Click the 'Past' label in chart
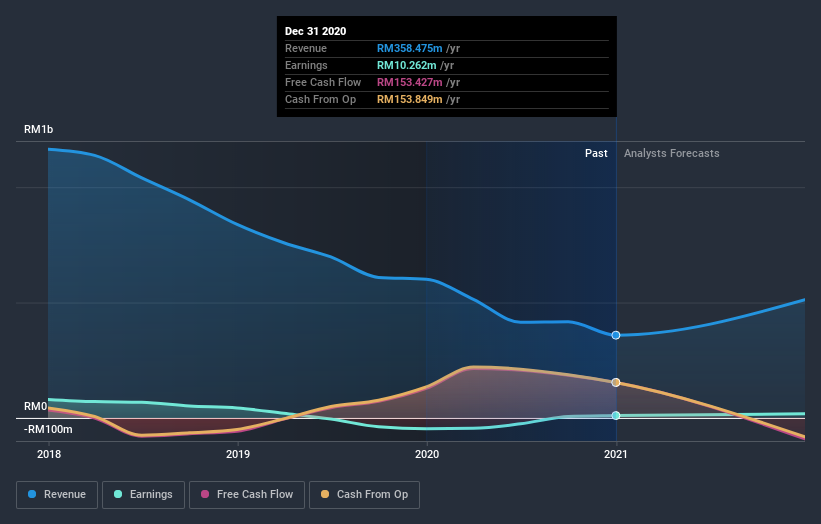The image size is (821, 524). point(596,153)
